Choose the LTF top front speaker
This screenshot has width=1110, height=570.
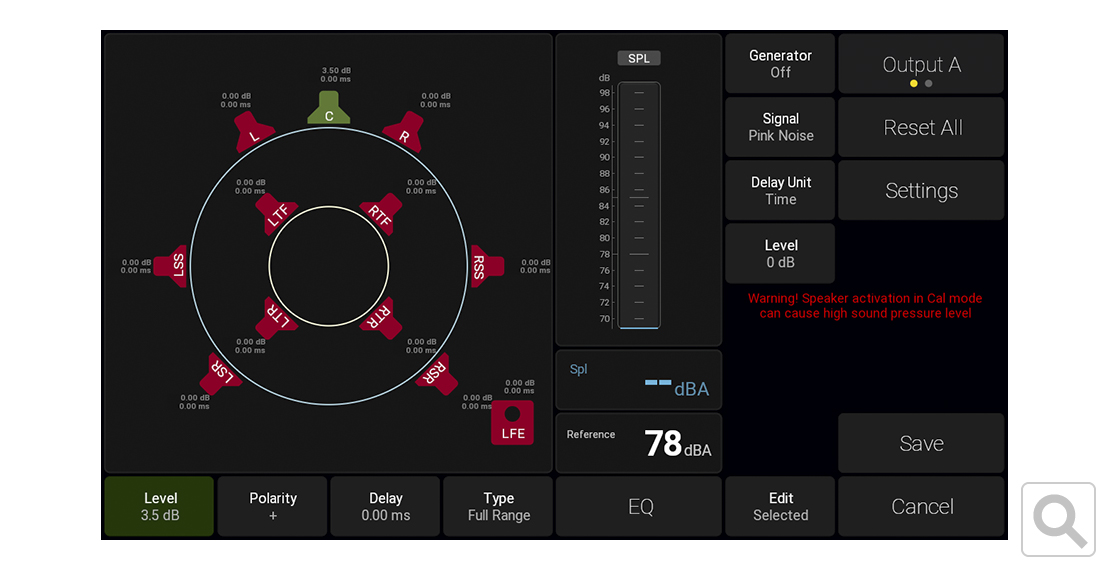pyautogui.click(x=276, y=213)
